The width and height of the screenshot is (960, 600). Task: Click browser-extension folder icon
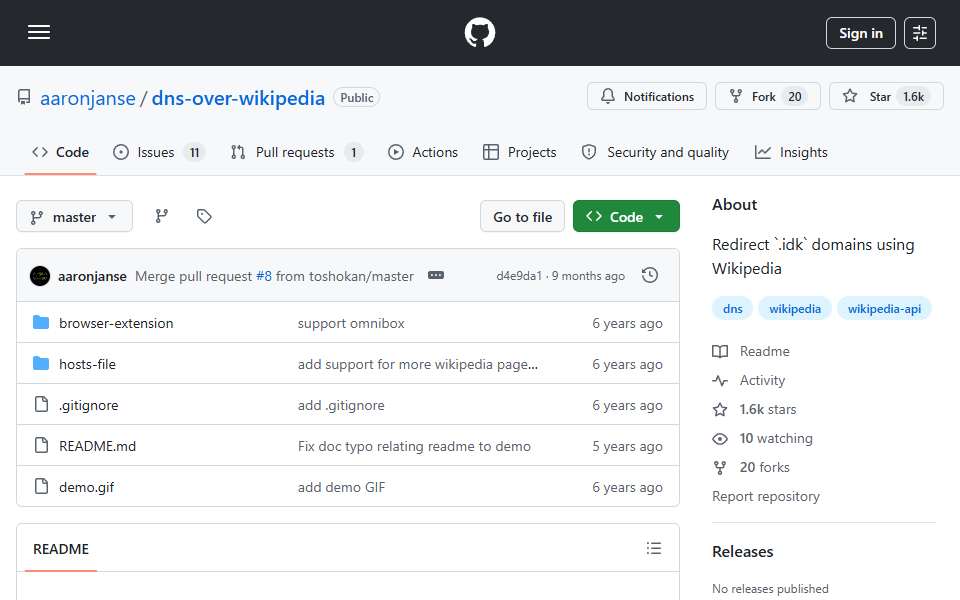pyautogui.click(x=41, y=322)
